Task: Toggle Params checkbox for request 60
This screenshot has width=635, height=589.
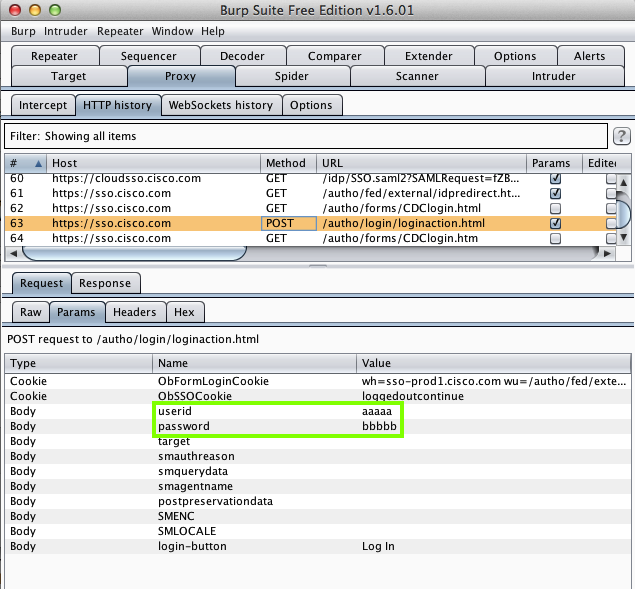Action: pos(556,178)
